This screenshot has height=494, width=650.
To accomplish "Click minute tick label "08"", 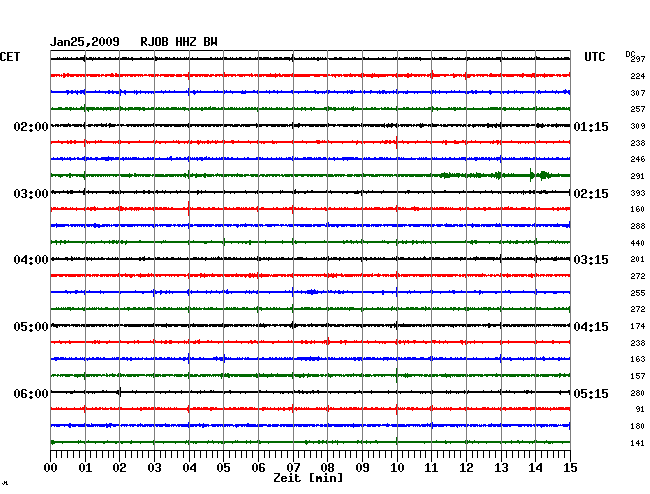I will pyautogui.click(x=327, y=468).
